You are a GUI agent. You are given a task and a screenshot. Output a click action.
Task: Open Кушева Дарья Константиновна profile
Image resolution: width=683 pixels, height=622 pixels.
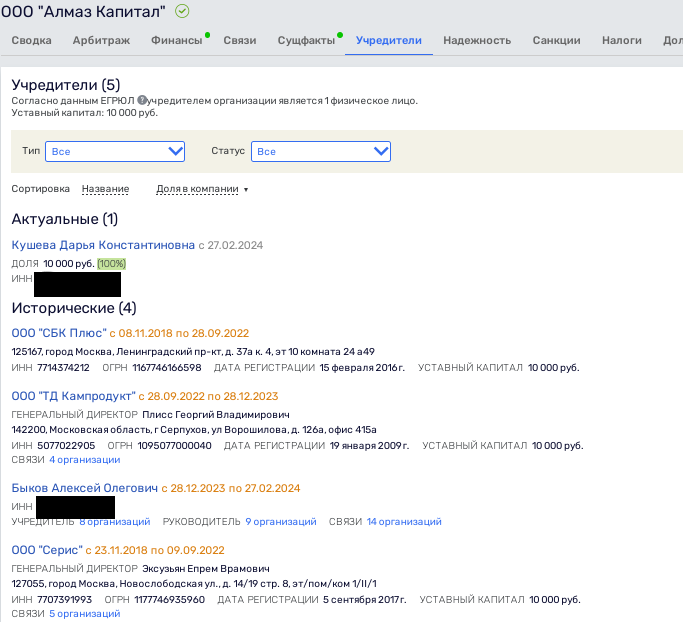pos(103,245)
